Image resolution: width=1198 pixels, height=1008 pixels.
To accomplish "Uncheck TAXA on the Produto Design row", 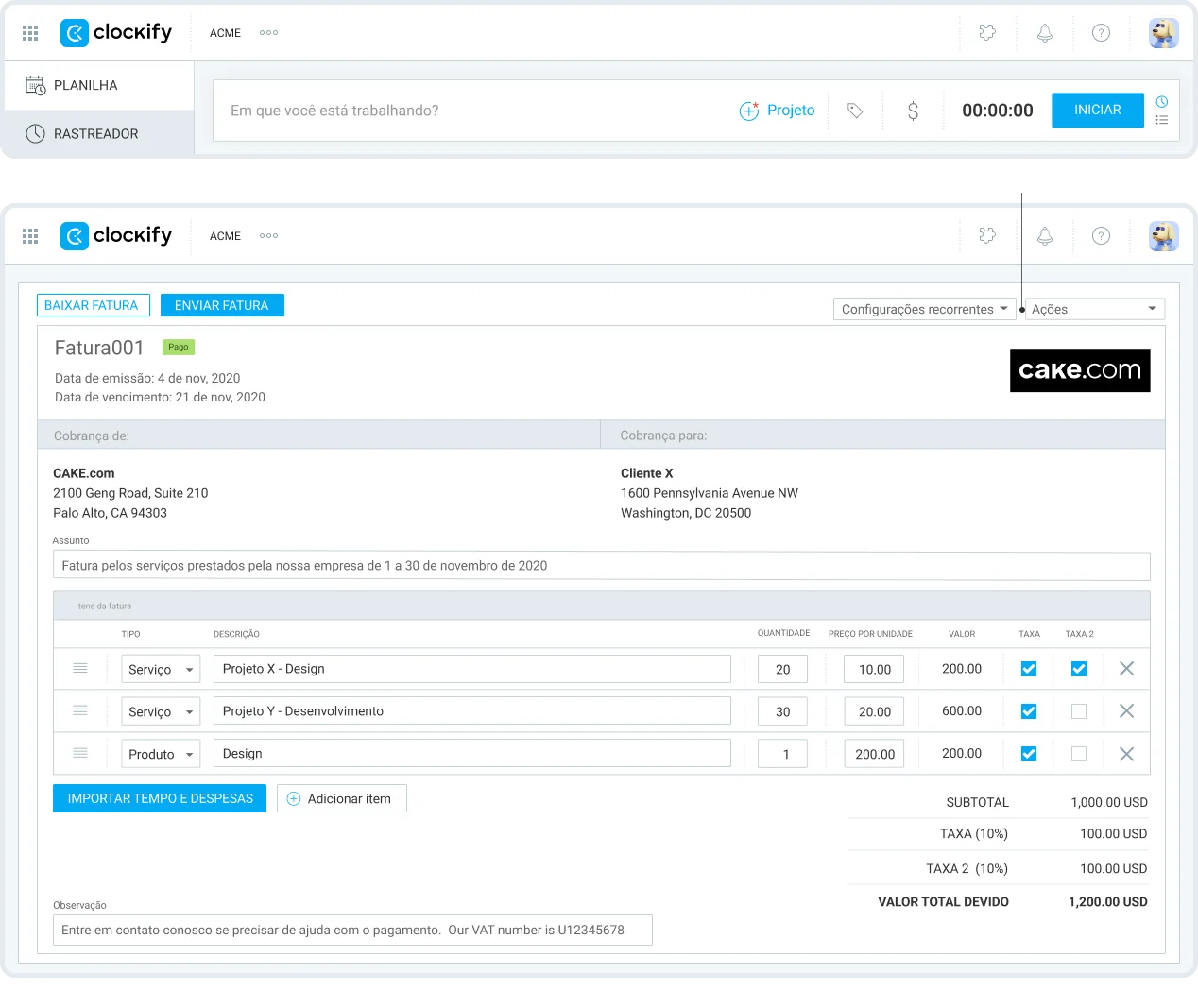I will pyautogui.click(x=1029, y=753).
